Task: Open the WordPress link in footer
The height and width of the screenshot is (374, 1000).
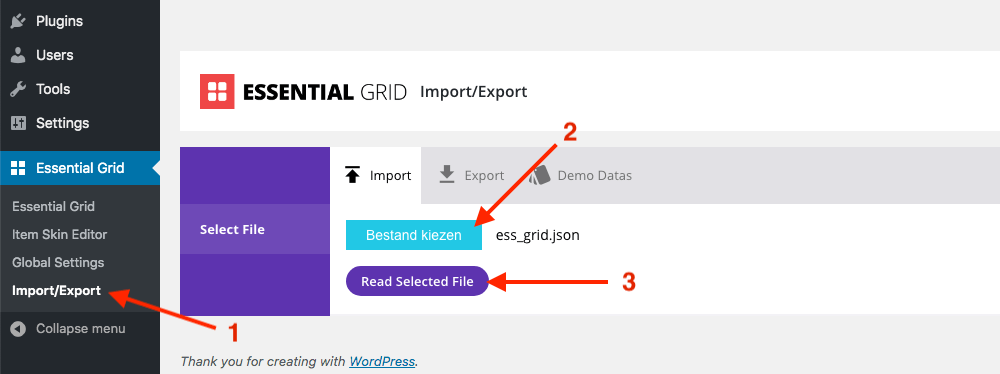Action: coord(382,361)
